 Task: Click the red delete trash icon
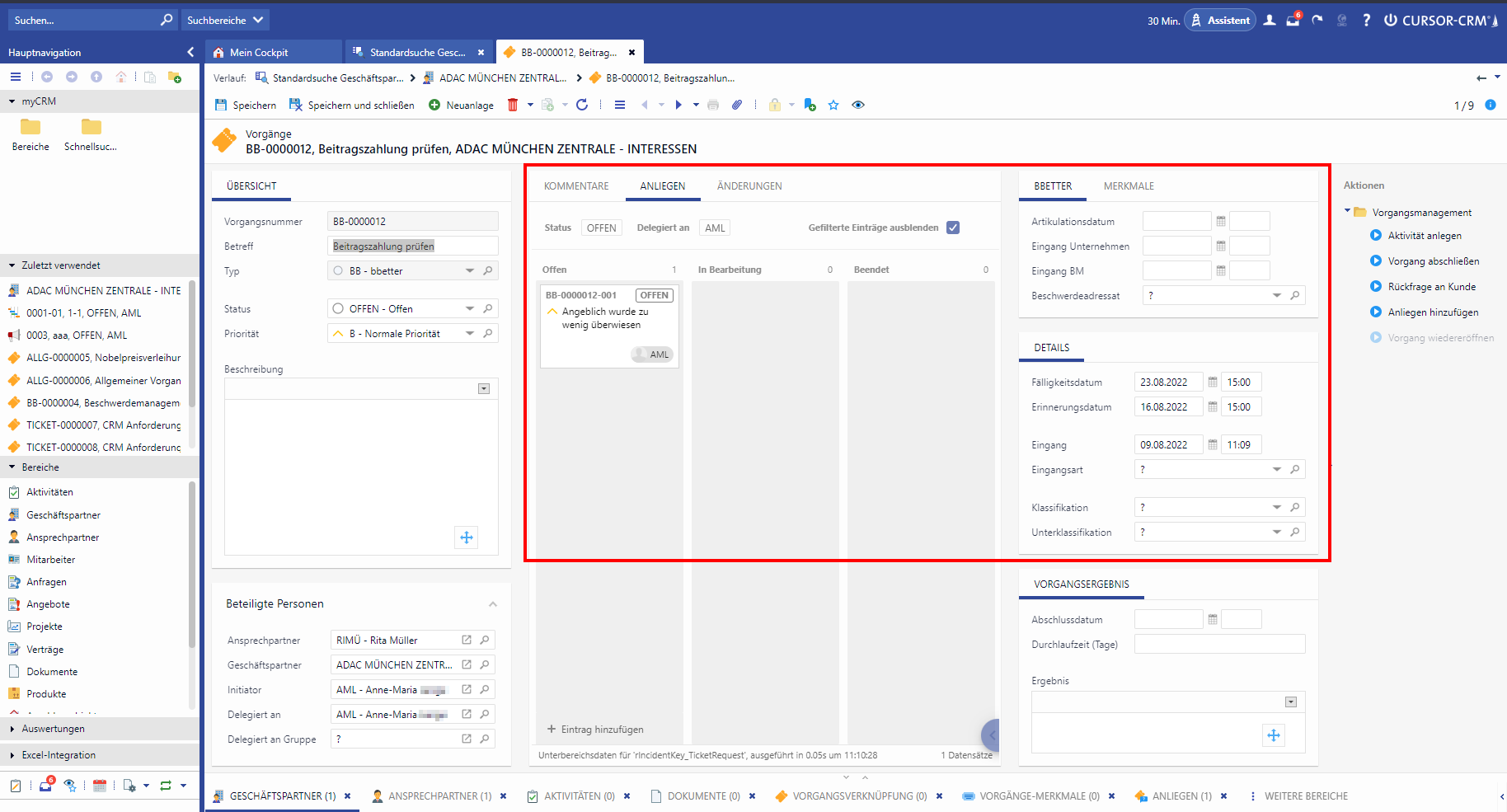click(513, 105)
